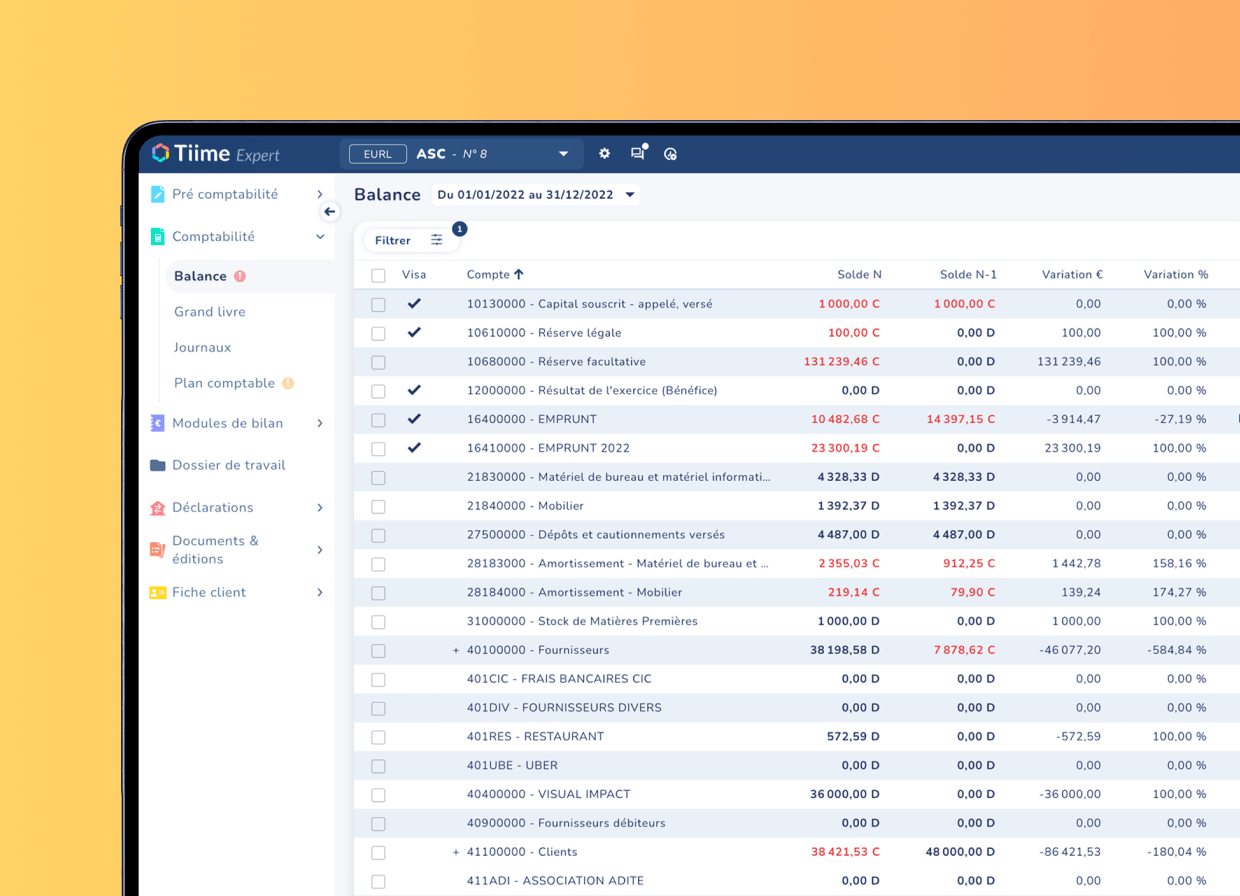This screenshot has width=1240, height=896.
Task: Open the Dossier de travail folder icon
Action: (x=156, y=465)
